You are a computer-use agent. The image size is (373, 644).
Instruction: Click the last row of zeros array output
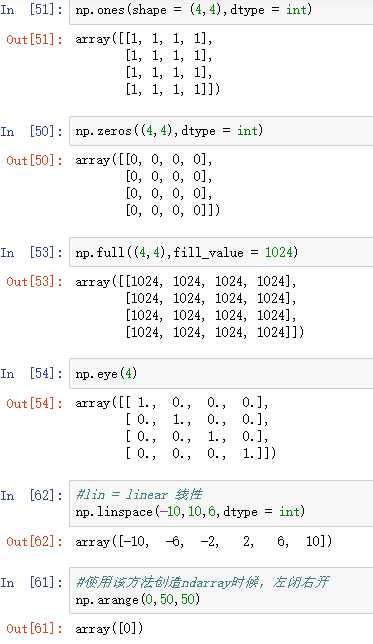[x=173, y=210]
